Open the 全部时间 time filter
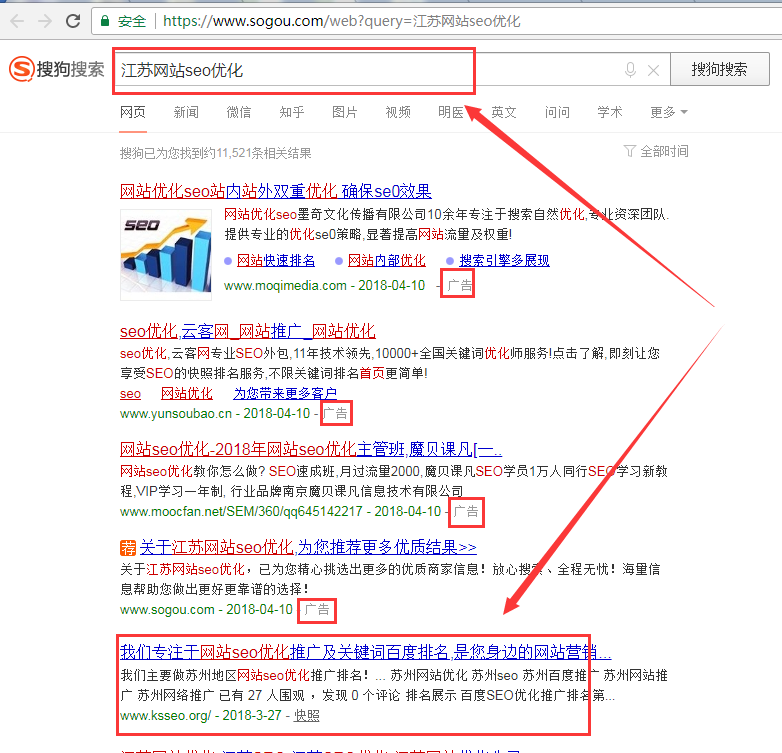The height and width of the screenshot is (753, 782). tap(656, 151)
